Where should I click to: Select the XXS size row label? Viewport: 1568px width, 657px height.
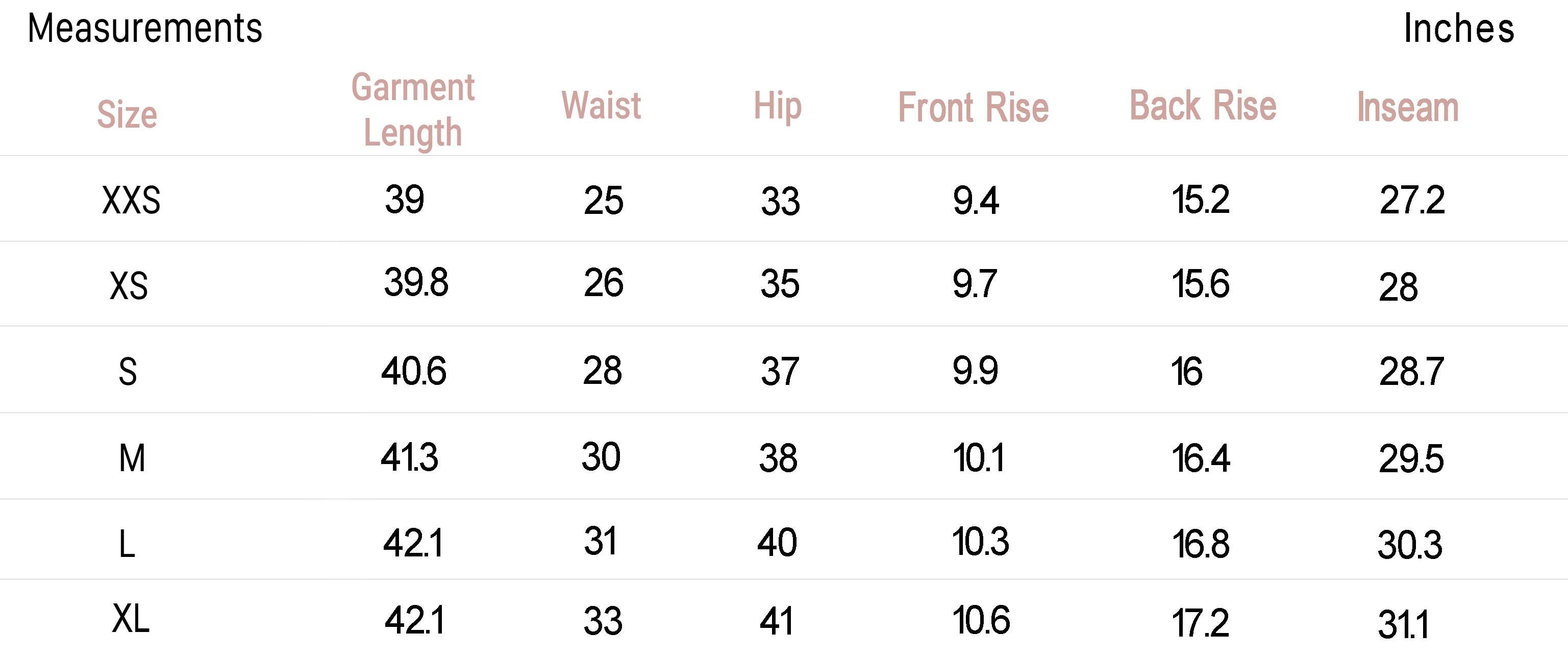point(131,200)
